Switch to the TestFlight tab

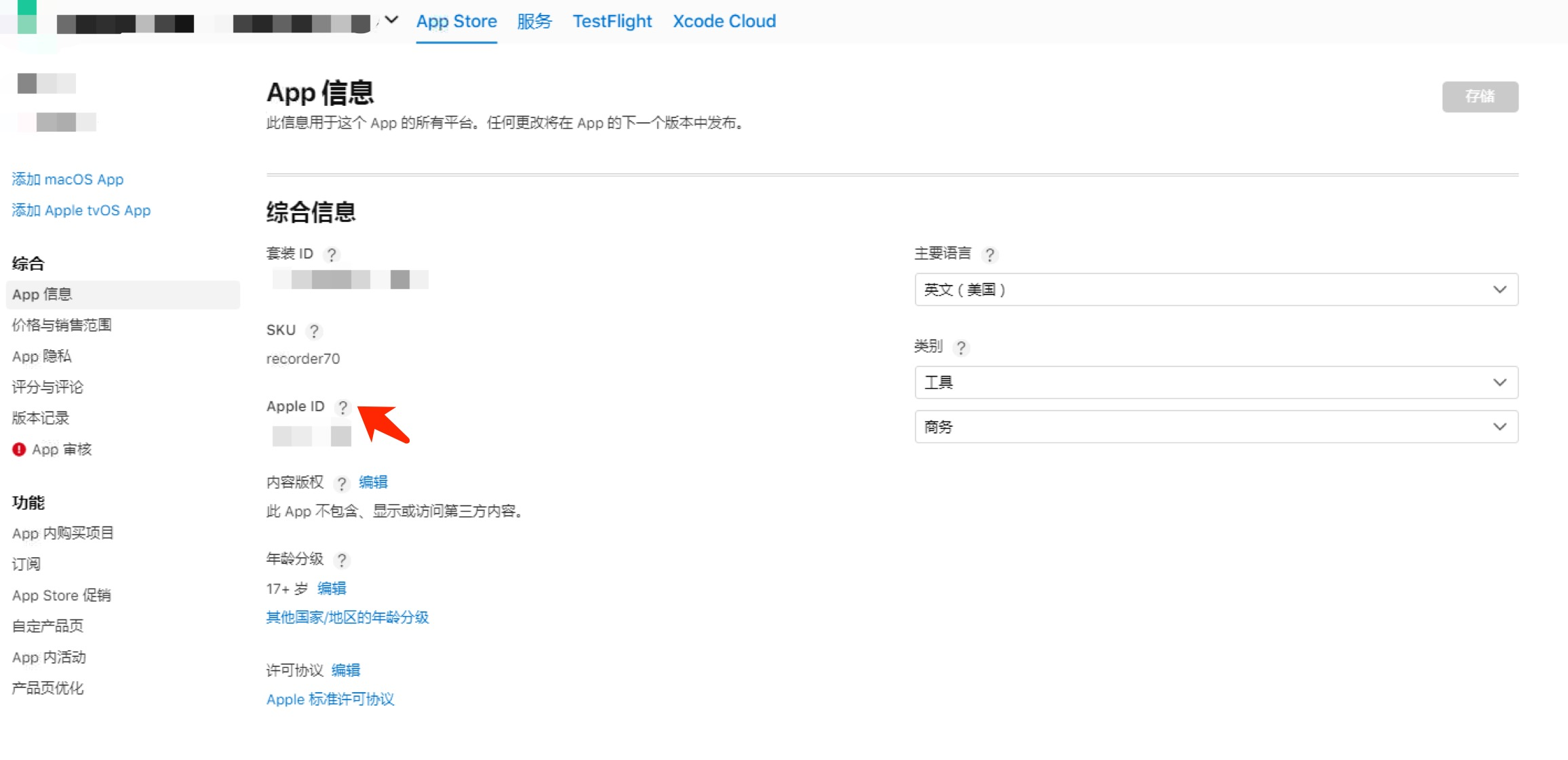coord(611,20)
